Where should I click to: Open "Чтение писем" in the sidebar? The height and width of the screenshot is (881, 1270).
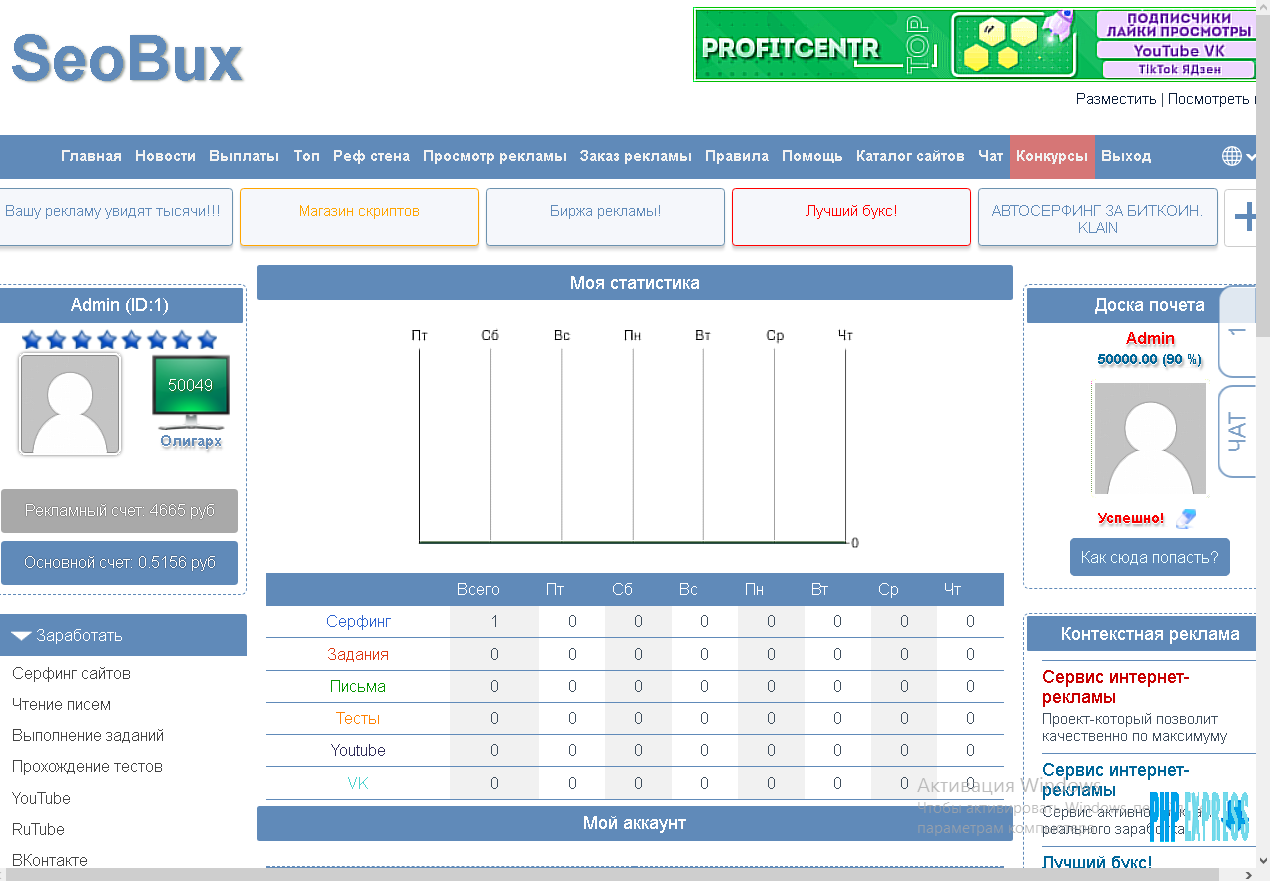61,704
